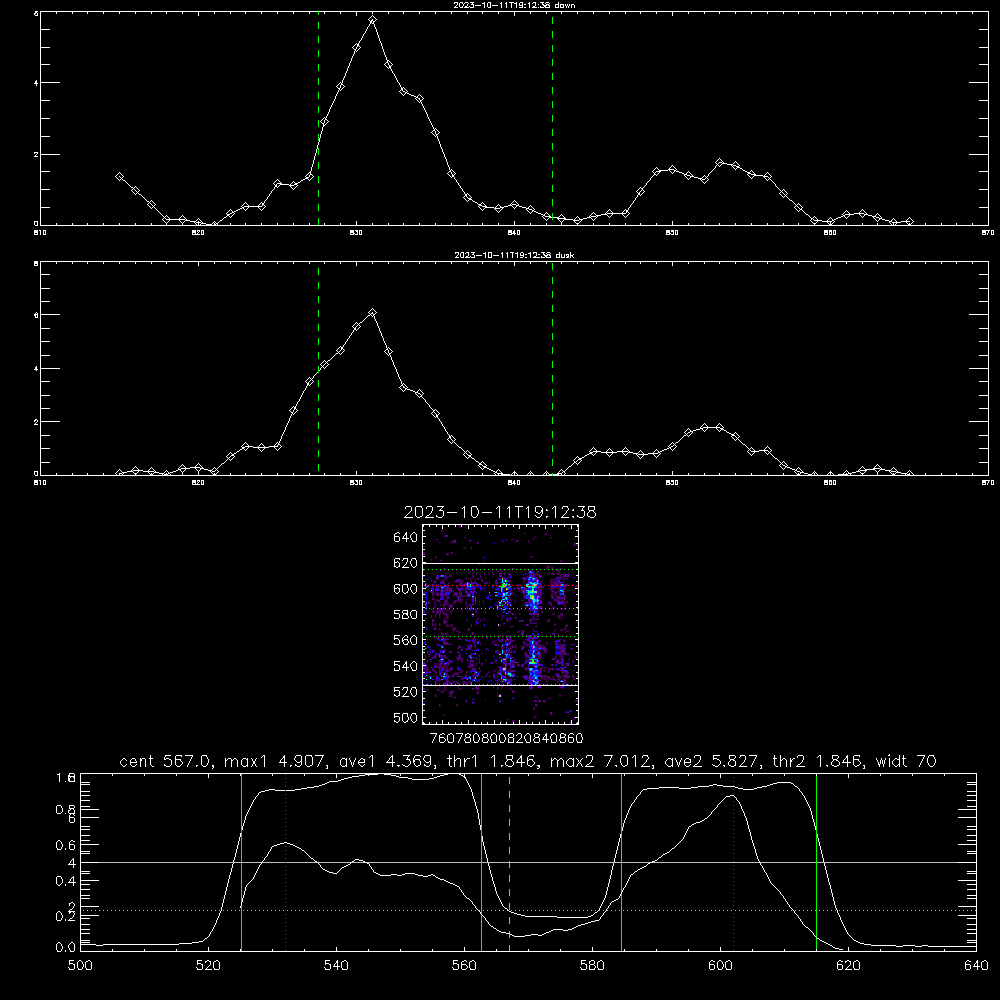Click bottom plot x-axis label '540'

336,966
